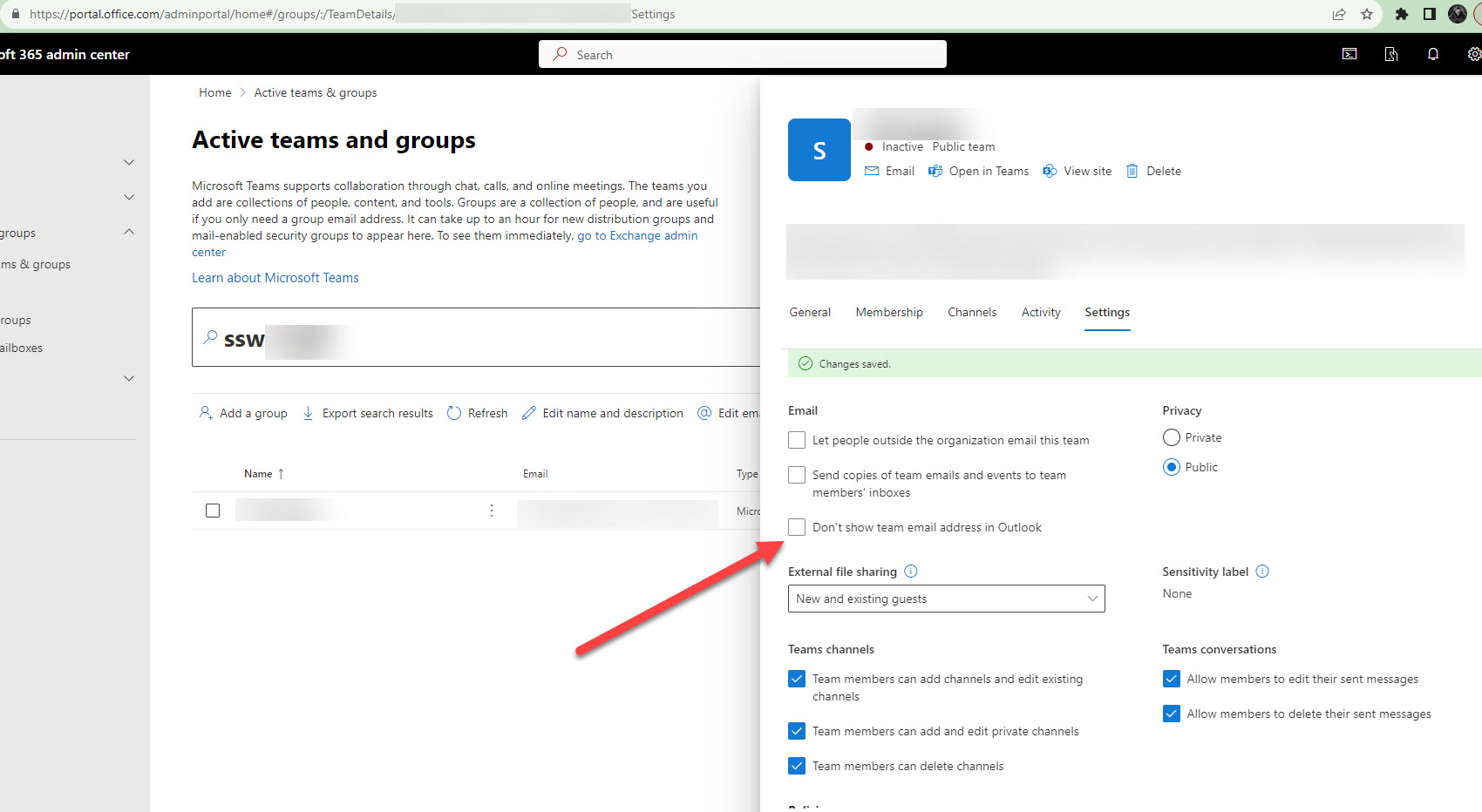1482x812 pixels.
Task: Enable Don't show team email address in Outlook
Action: coord(797,527)
